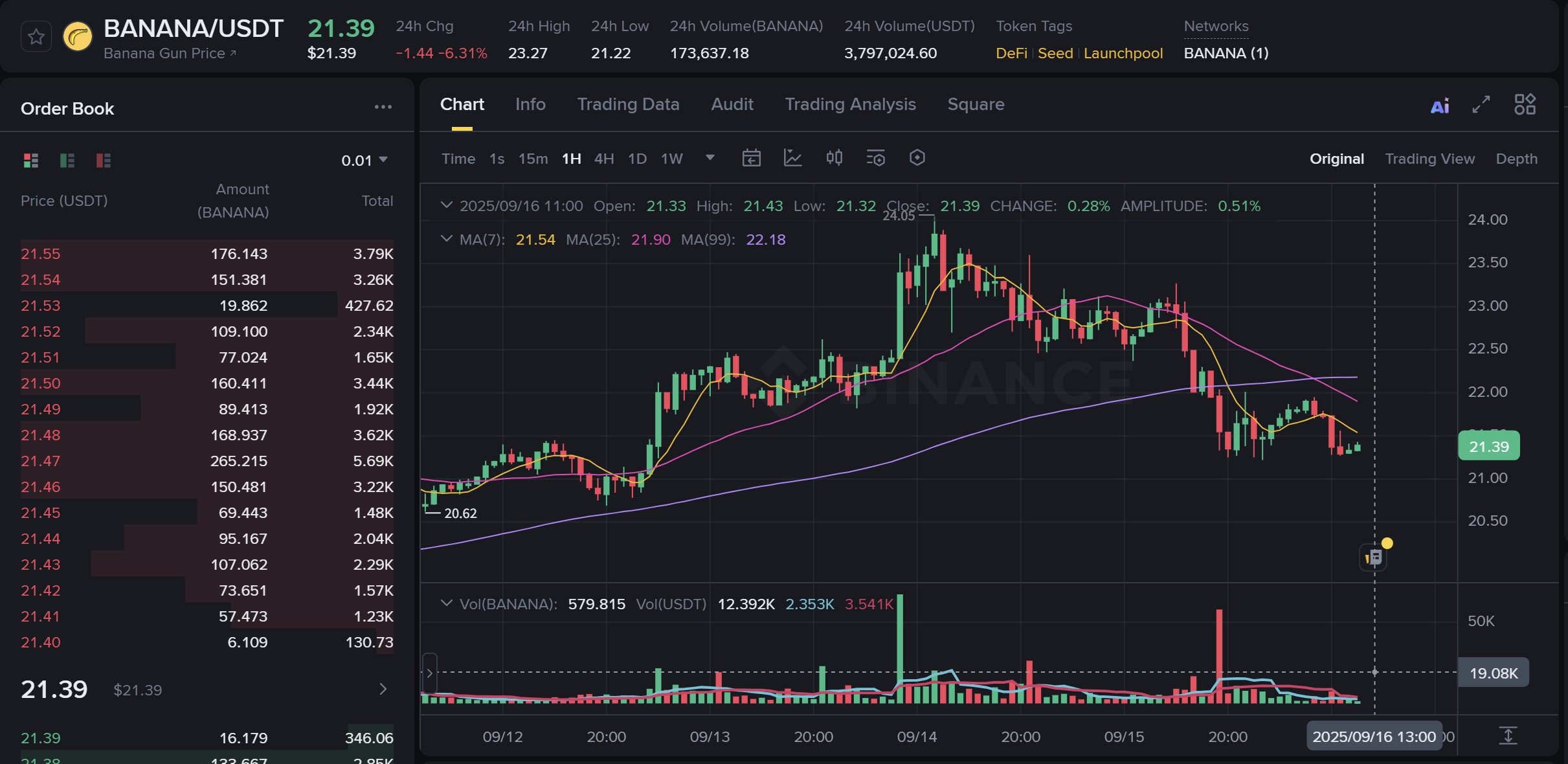Open the hexagon chart settings icon

click(917, 157)
